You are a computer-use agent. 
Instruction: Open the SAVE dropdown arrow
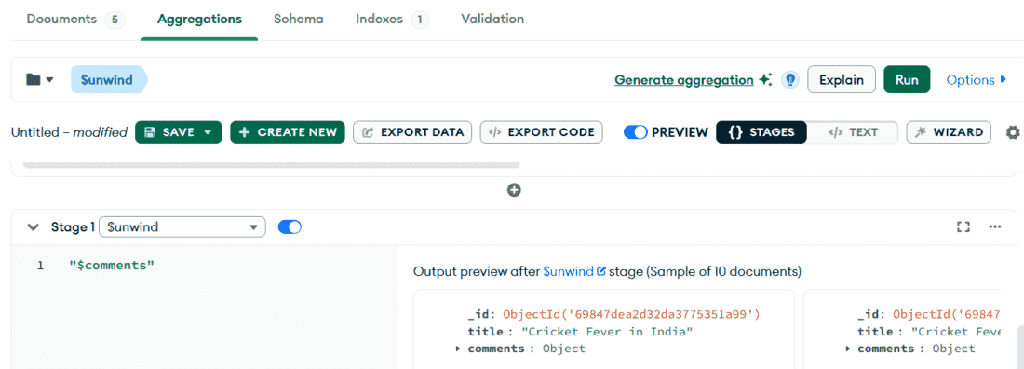point(208,133)
